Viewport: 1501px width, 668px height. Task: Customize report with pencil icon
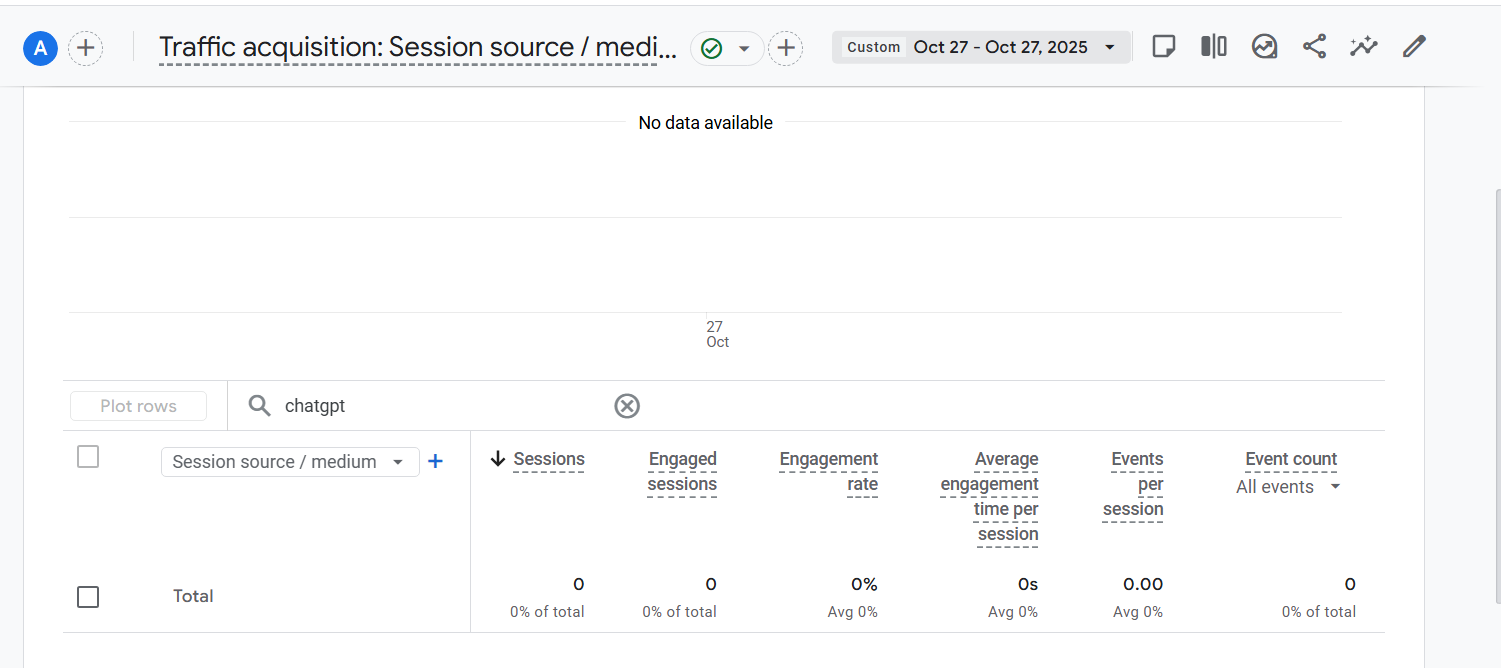(1413, 47)
